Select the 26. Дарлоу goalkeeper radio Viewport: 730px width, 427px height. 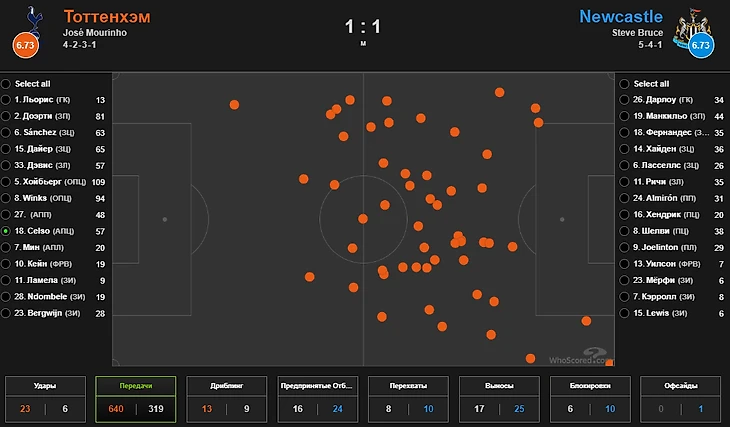coord(624,100)
